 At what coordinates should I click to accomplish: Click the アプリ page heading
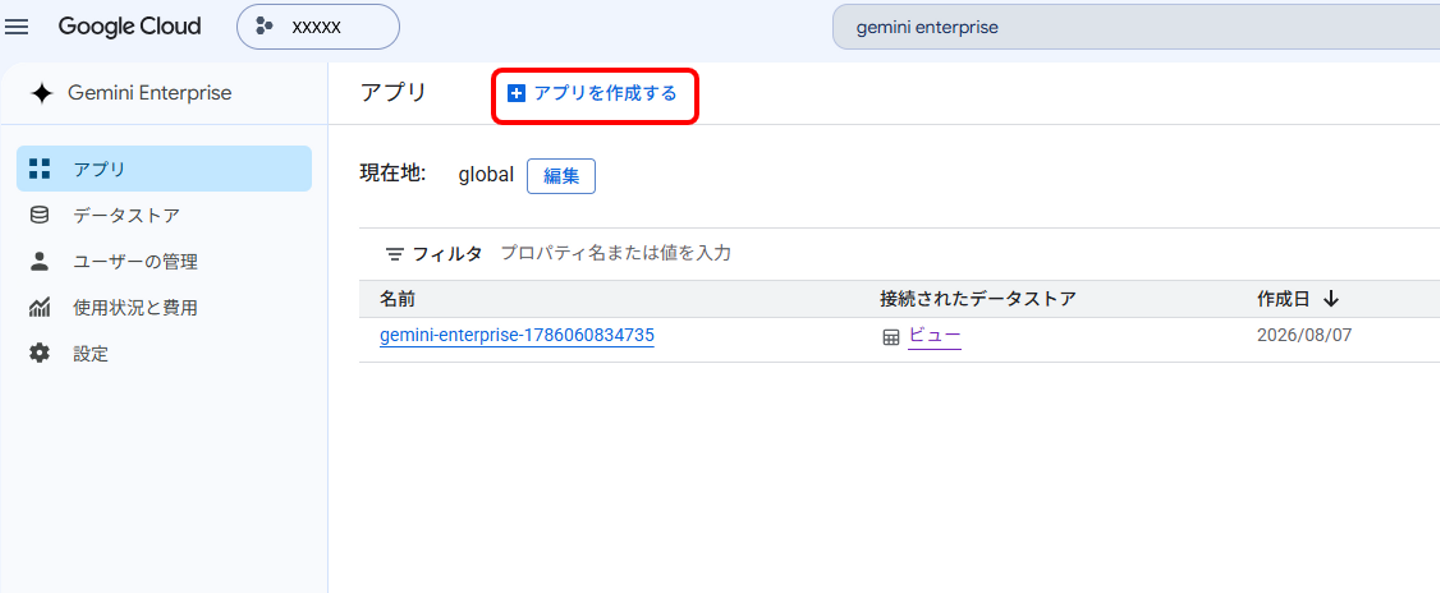pyautogui.click(x=393, y=93)
